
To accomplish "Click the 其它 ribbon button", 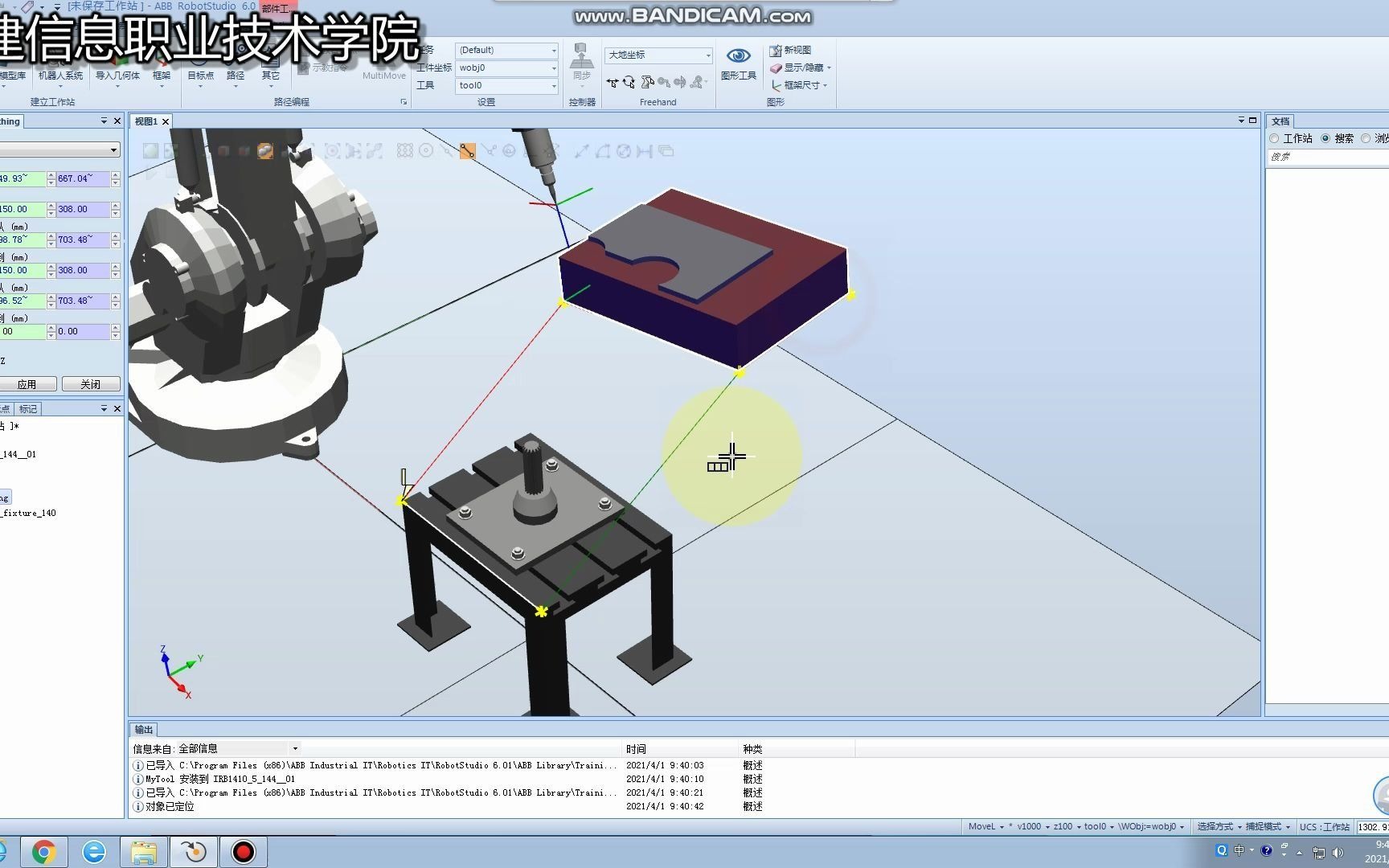I will [x=271, y=76].
